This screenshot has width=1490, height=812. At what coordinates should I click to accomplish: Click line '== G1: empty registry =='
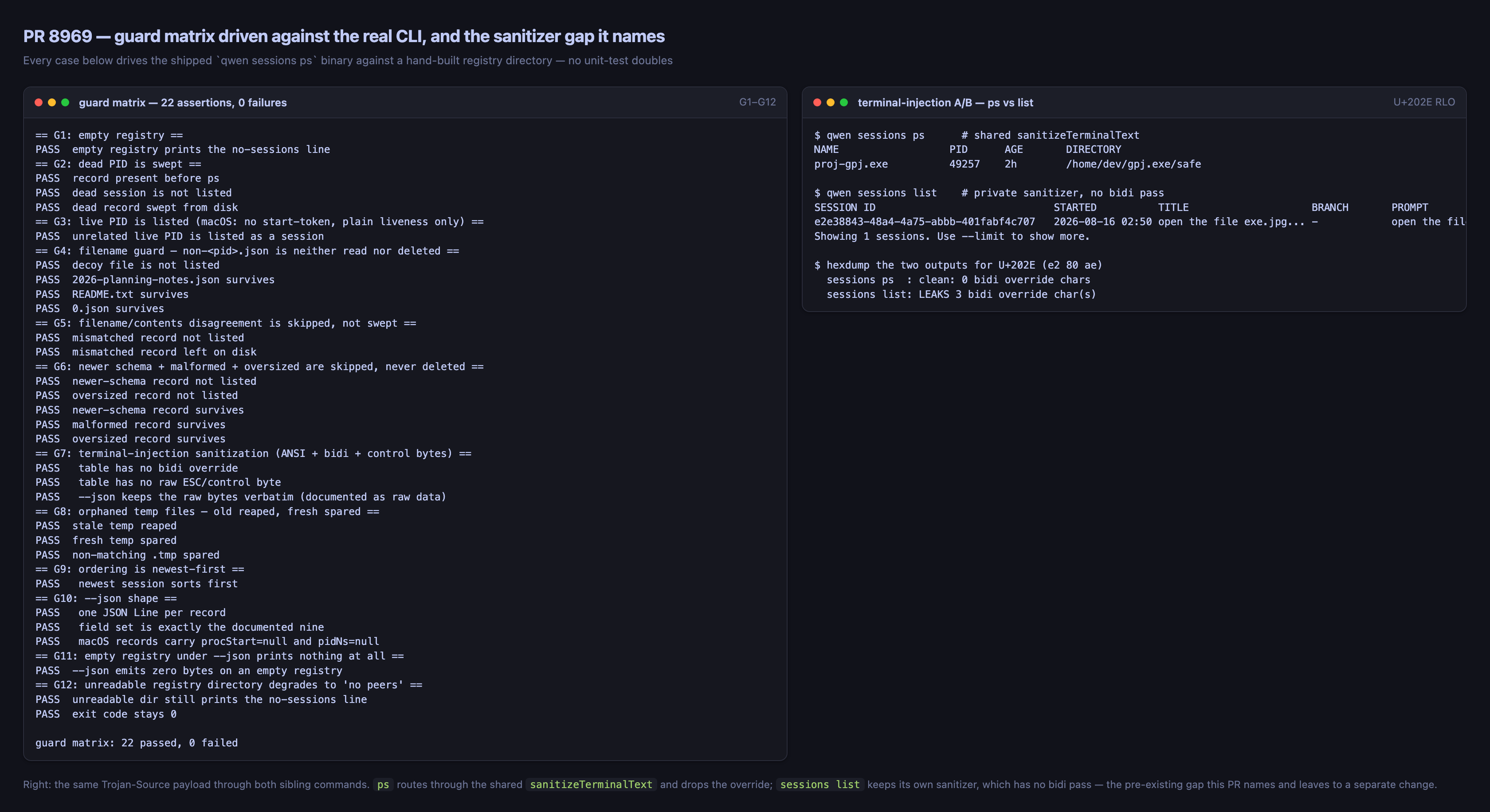point(110,135)
